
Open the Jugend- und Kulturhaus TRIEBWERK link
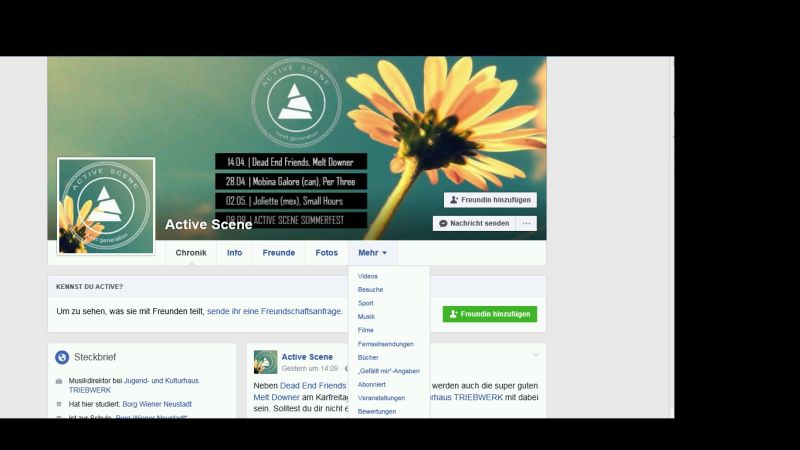pos(134,385)
